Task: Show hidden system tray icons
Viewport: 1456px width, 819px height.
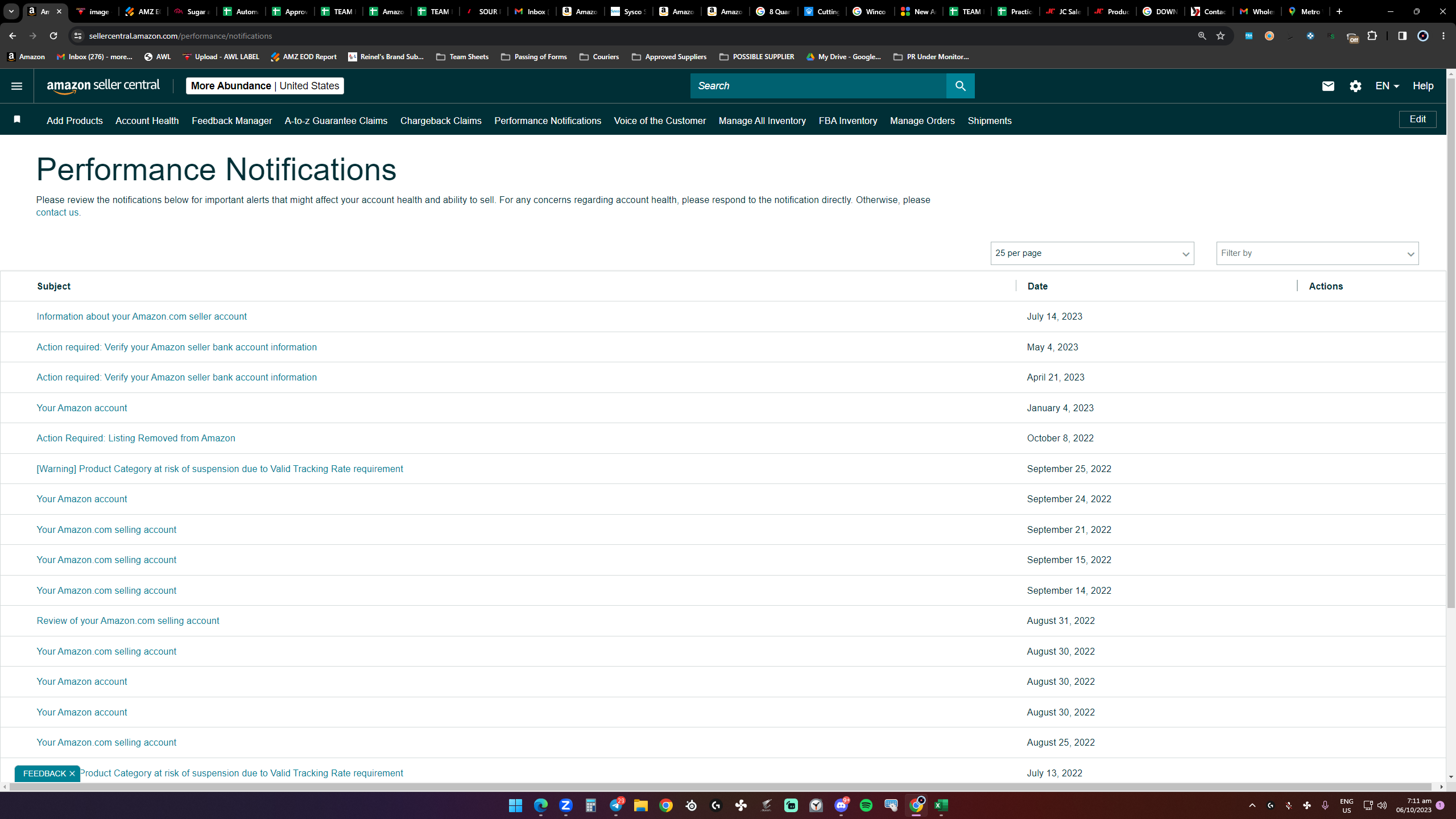Action: (x=1252, y=805)
